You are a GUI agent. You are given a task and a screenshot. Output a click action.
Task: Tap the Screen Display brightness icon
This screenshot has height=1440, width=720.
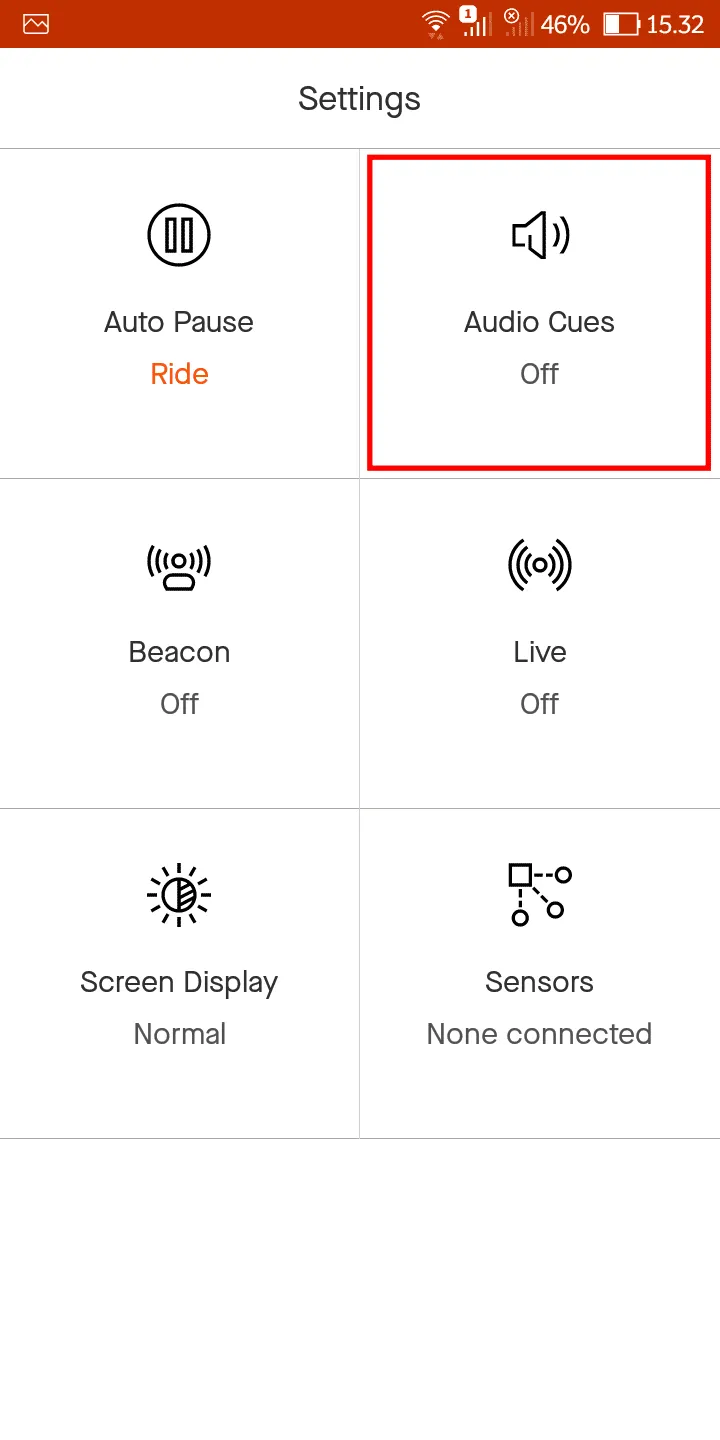coord(179,895)
